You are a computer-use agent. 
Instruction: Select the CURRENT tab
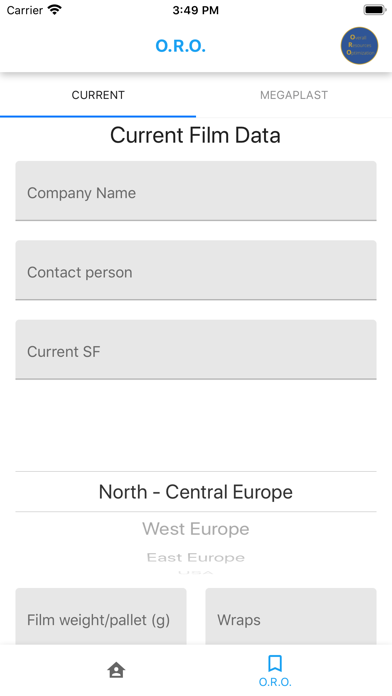98,95
